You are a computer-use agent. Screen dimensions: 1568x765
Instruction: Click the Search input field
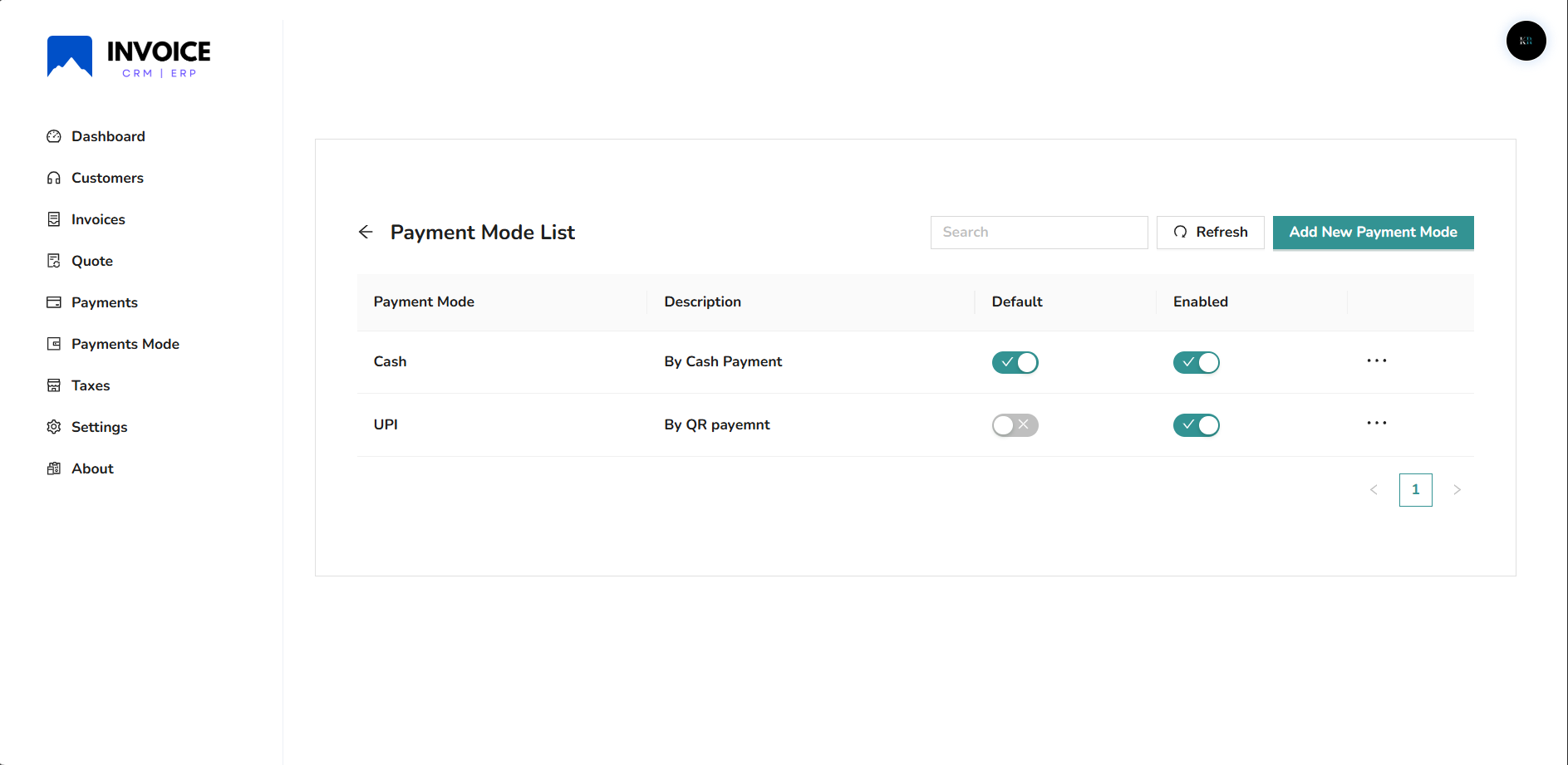[1039, 233]
